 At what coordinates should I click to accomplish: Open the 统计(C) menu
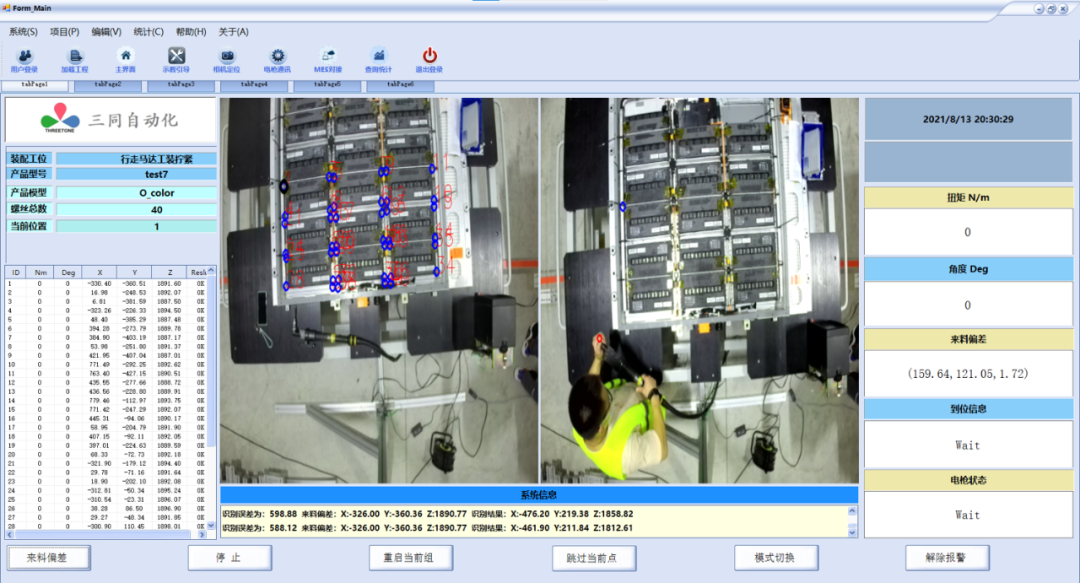[148, 32]
